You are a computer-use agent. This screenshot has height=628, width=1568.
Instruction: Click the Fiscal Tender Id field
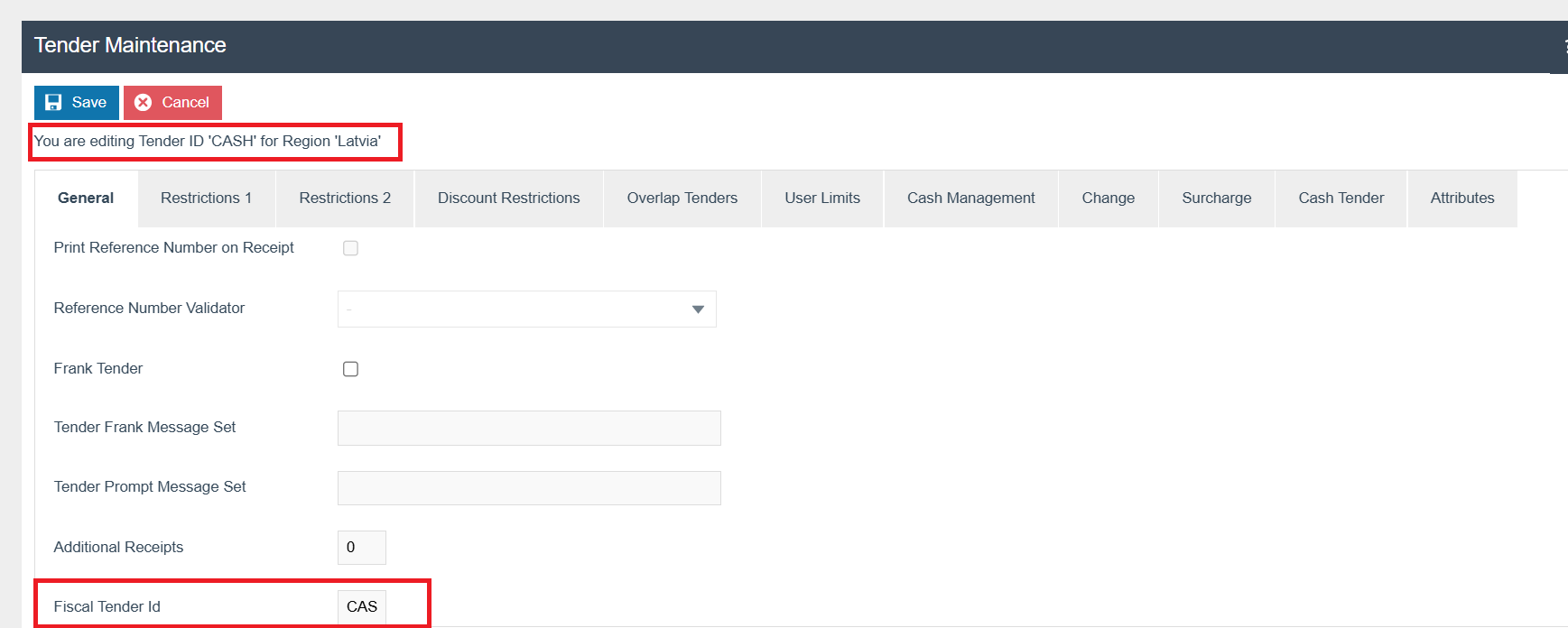[x=361, y=607]
